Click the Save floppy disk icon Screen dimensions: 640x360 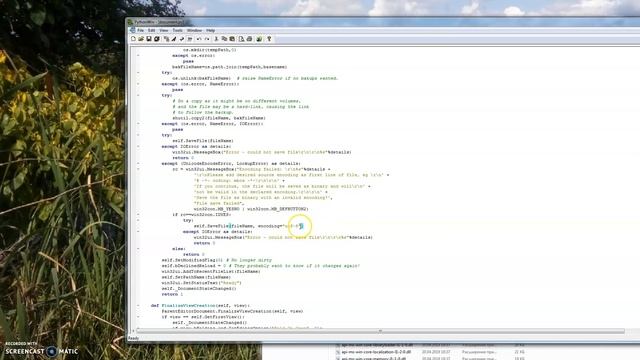click(149, 39)
